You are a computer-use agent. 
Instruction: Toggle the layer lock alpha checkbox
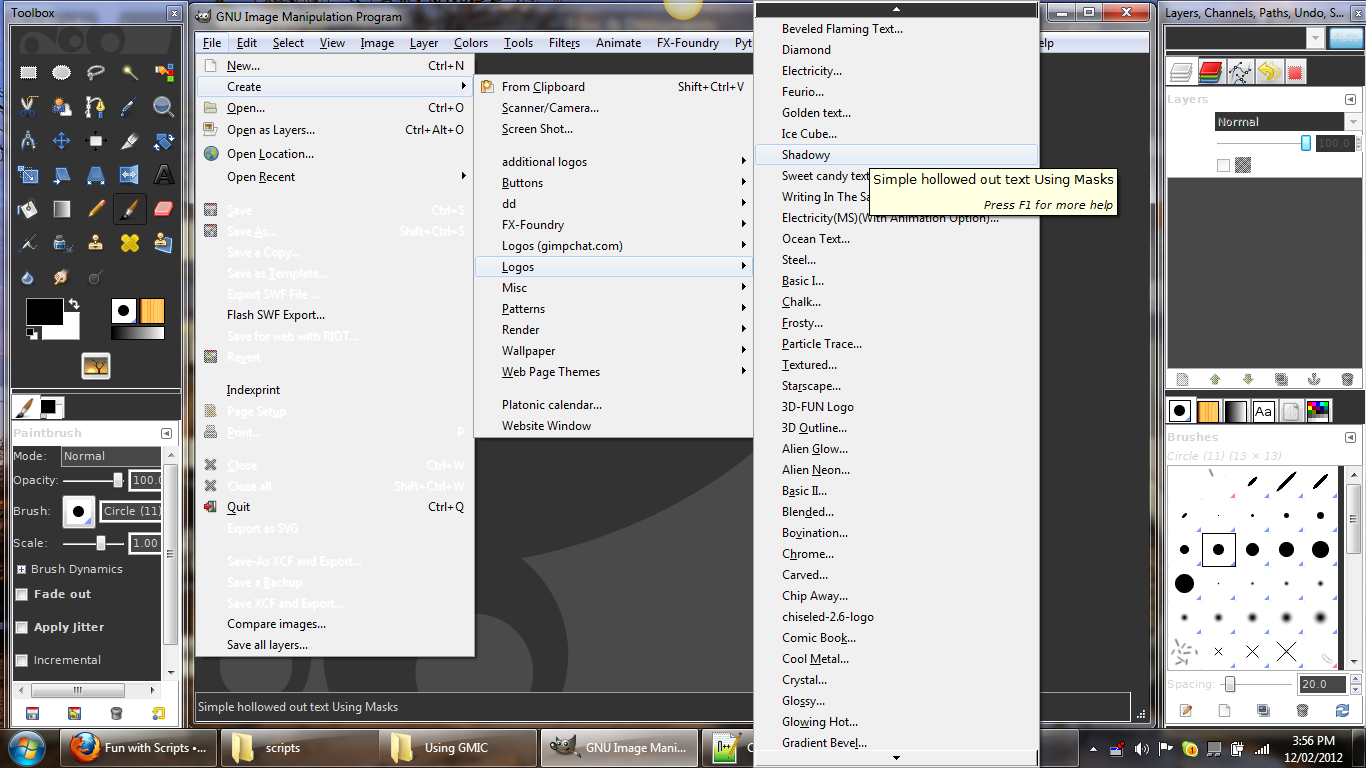[1223, 165]
